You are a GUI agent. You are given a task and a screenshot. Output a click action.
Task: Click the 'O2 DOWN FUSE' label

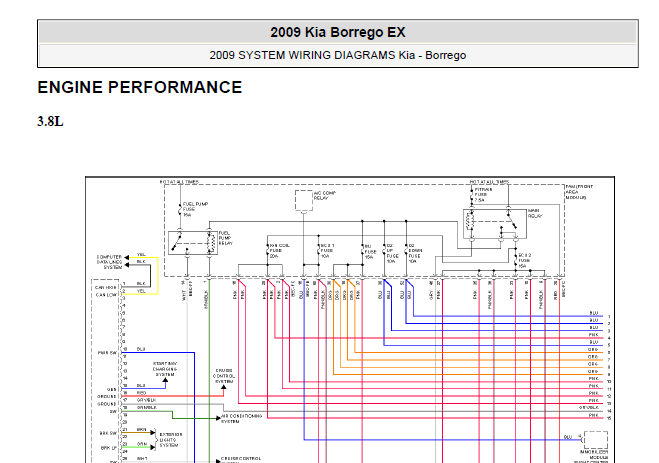415,253
